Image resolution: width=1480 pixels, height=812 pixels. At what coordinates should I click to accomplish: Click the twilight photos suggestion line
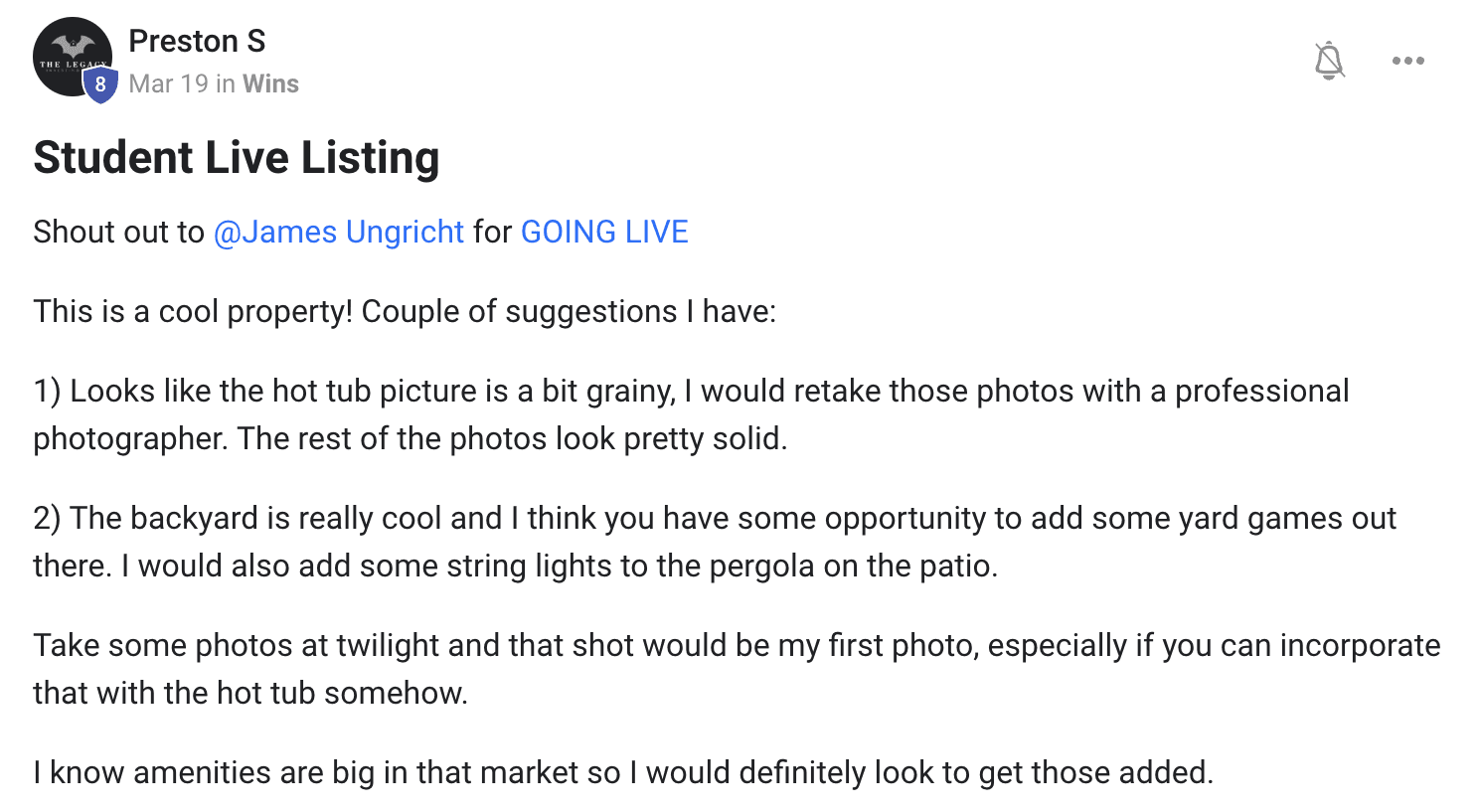coord(737,645)
